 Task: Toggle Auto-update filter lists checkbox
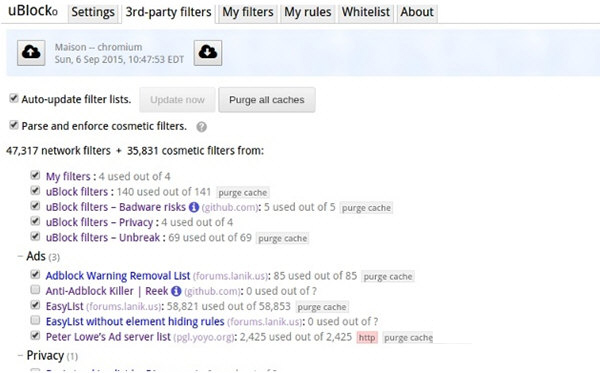pyautogui.click(x=14, y=98)
